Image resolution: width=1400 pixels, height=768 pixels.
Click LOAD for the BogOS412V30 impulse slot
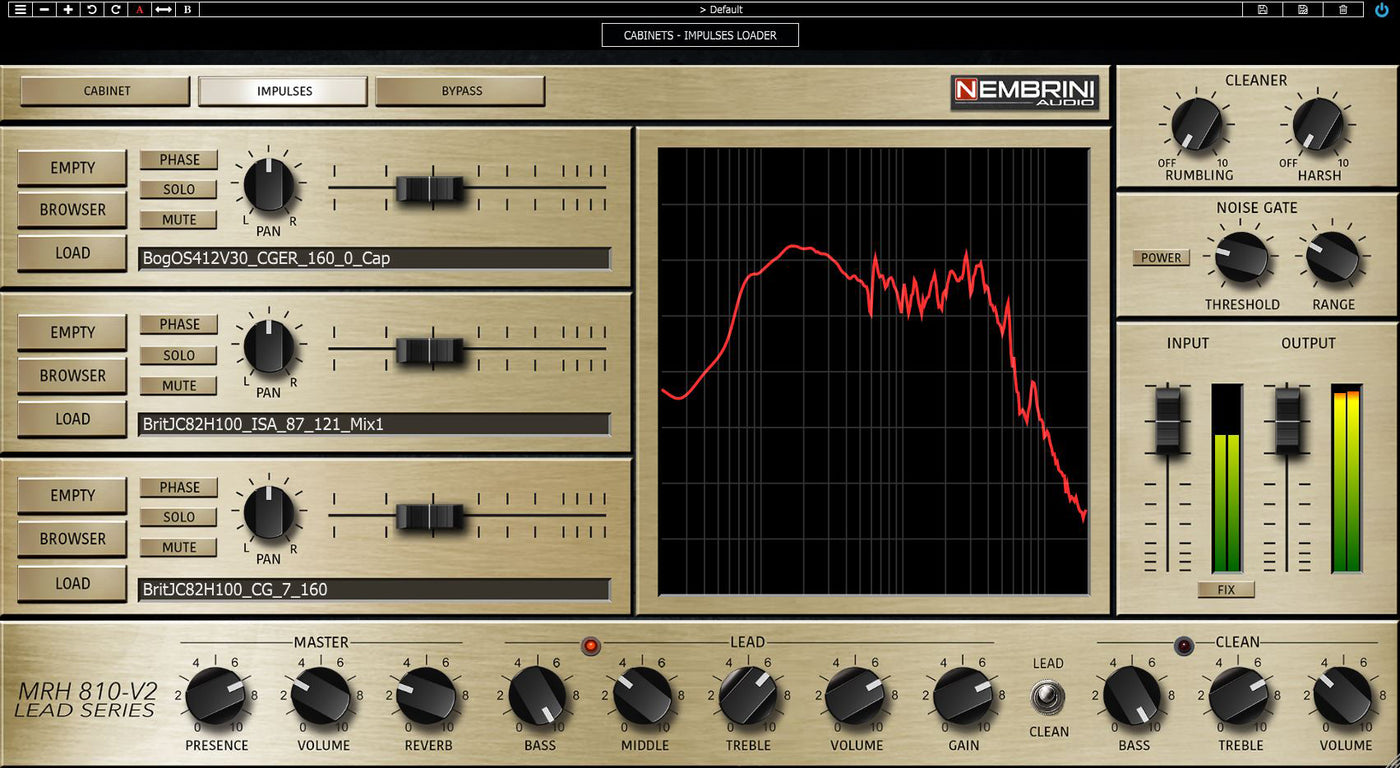(72, 253)
